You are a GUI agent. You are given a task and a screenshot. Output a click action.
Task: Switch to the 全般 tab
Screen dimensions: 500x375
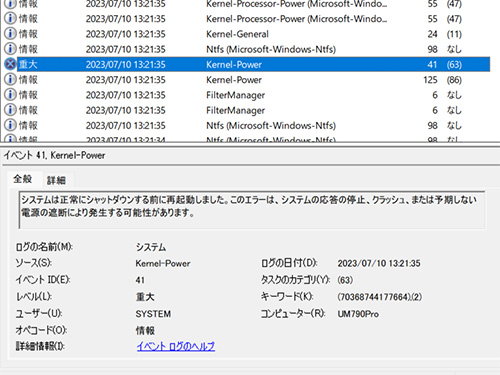[x=23, y=179]
